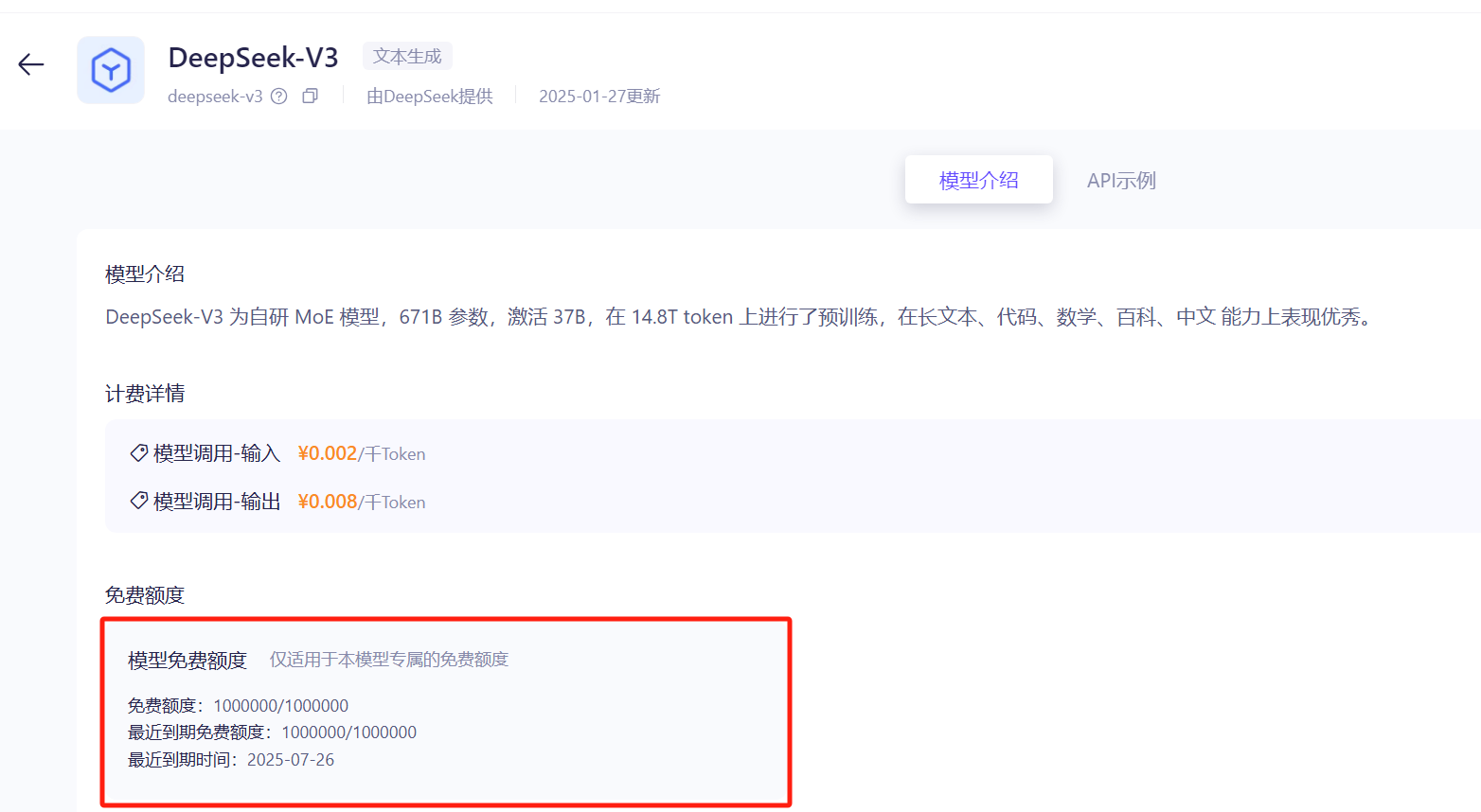Click the 模型调用-输入 label
This screenshot has width=1481, height=812.
(x=217, y=453)
